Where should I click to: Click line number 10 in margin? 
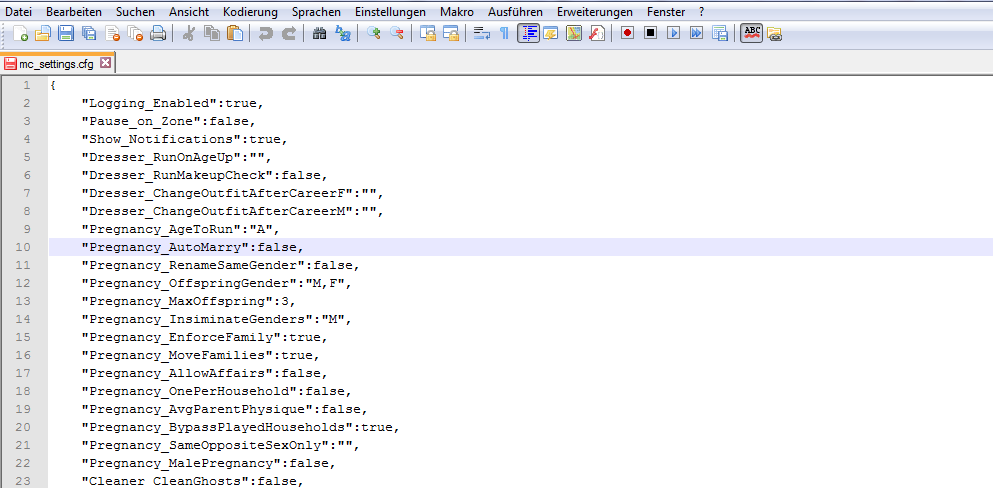23,247
